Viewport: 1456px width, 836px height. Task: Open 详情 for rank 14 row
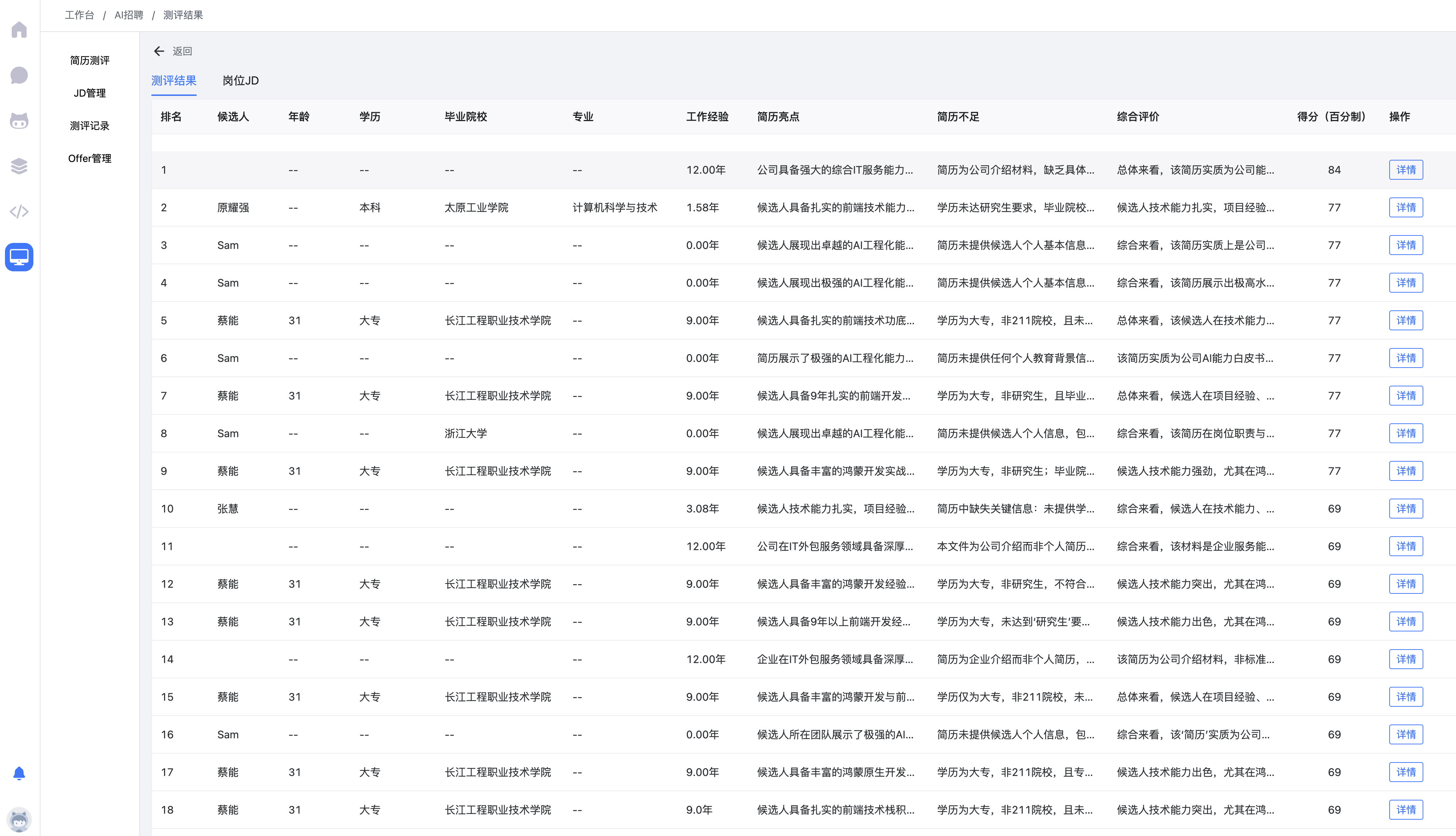point(1406,659)
